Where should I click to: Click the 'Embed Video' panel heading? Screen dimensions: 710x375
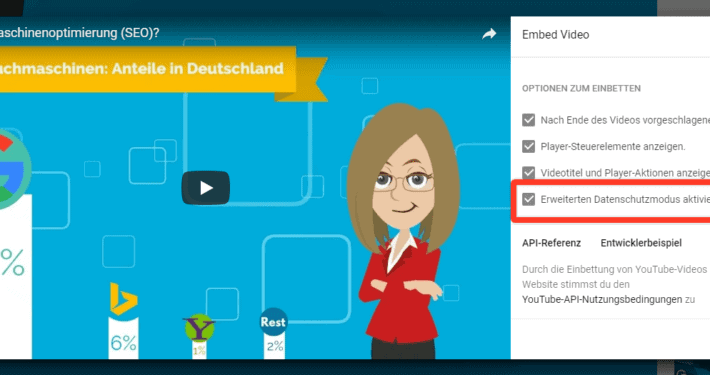pyautogui.click(x=556, y=35)
